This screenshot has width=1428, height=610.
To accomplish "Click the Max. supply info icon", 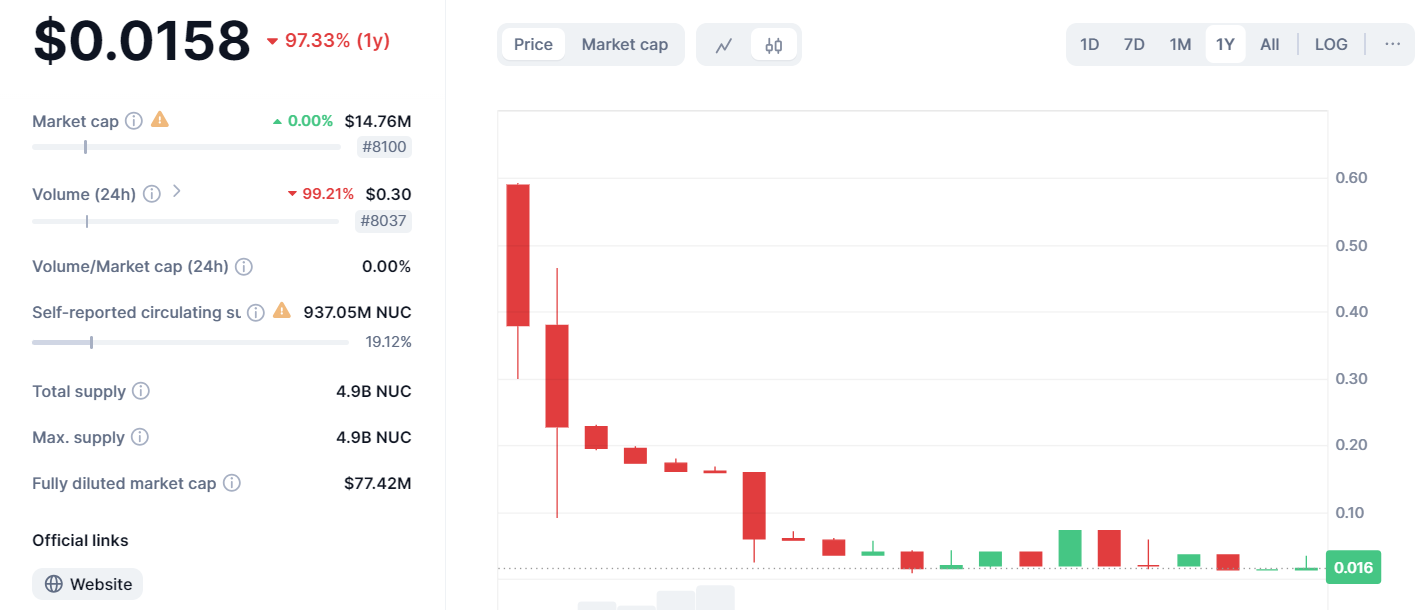I will [140, 437].
